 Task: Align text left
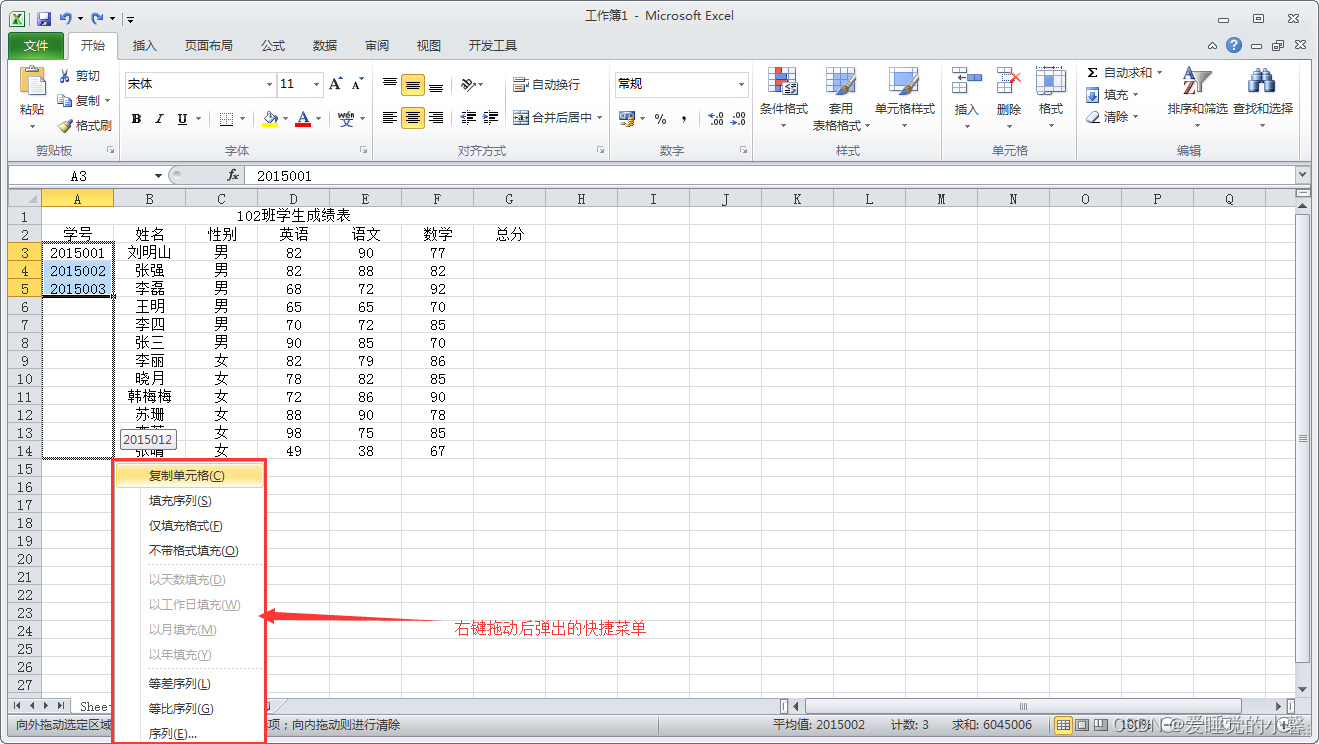tap(390, 118)
